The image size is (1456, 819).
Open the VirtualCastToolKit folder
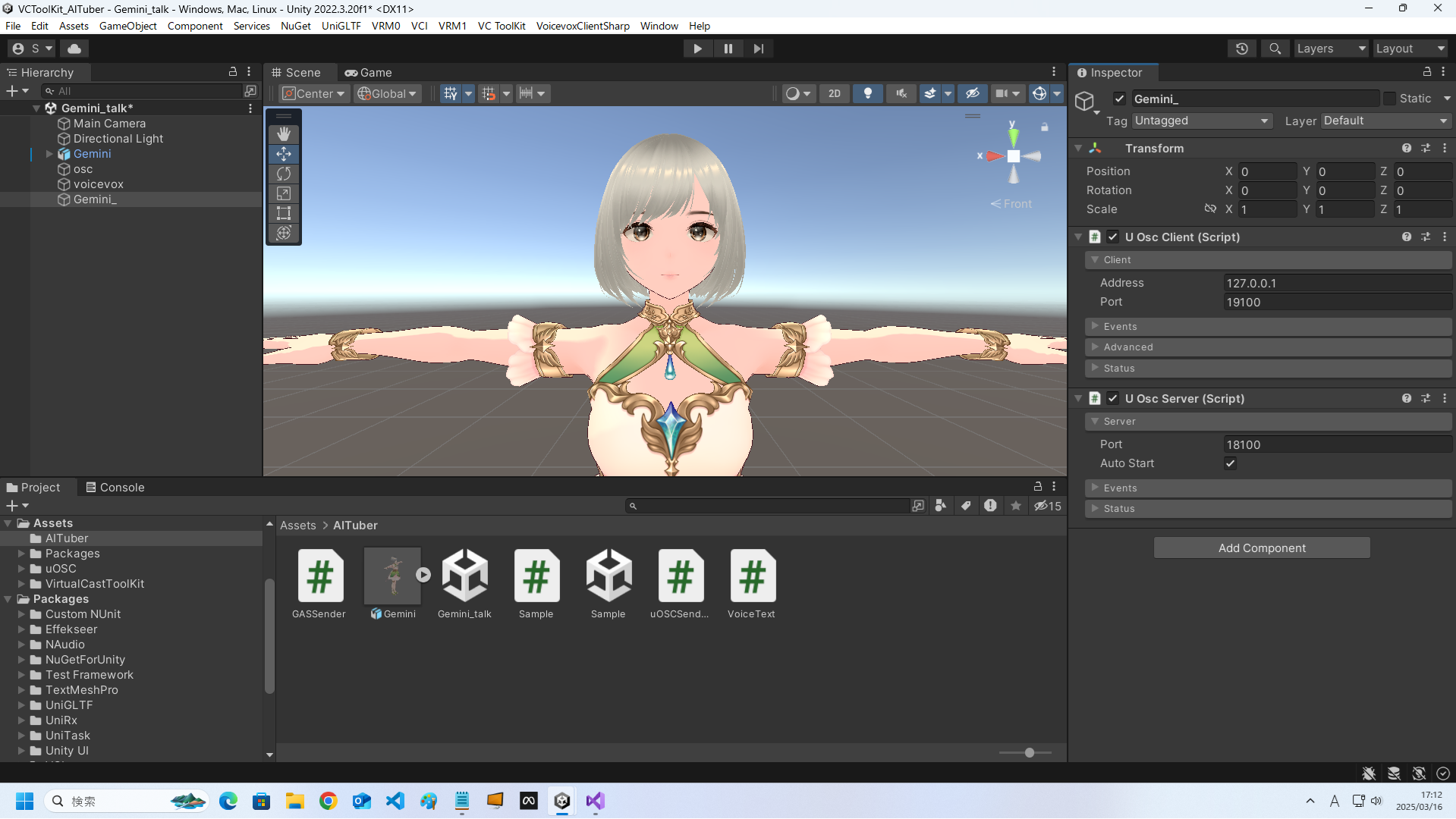[94, 584]
